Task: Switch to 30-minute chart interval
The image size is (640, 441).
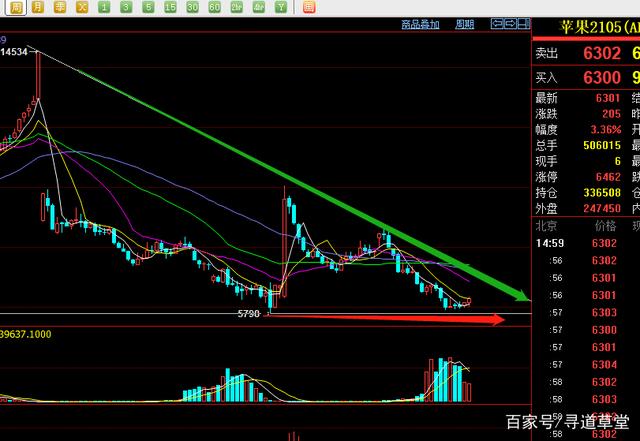Action: [x=192, y=7]
